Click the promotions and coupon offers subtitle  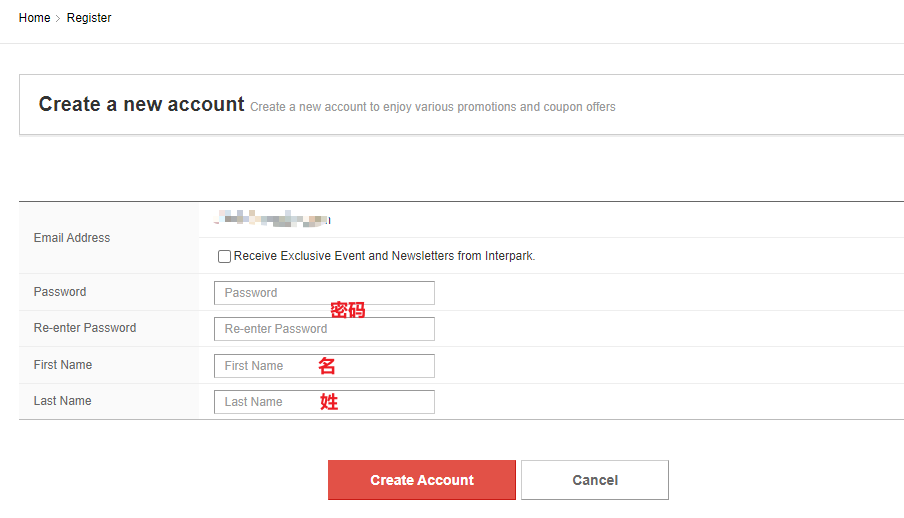433,107
